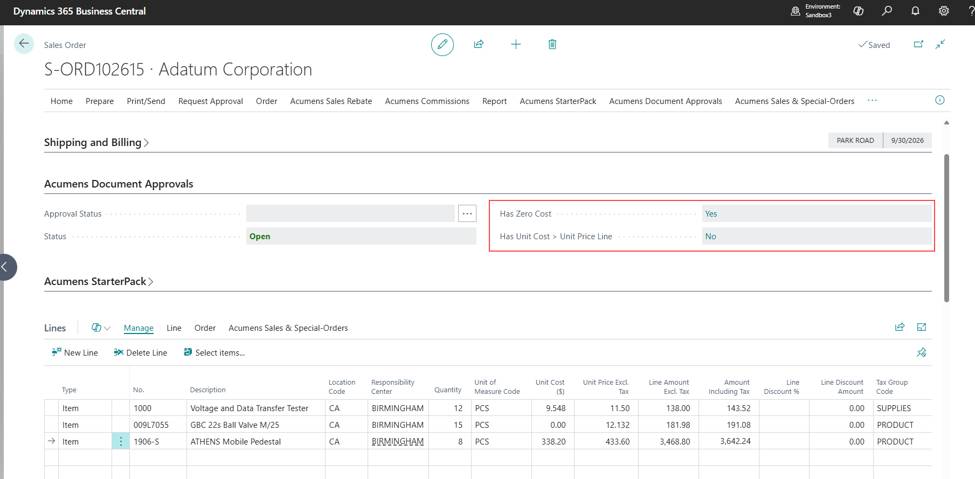Viewport: 975px width, 479px height.
Task: Expand Shipping and Billing section
Action: [x=96, y=142]
